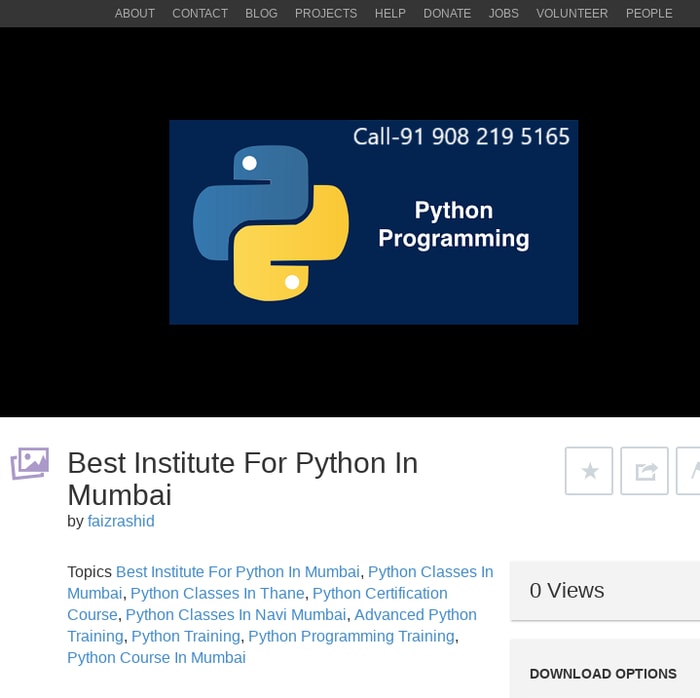Viewport: 700px width, 698px height.
Task: Select the Python Training topic link
Action: tap(186, 636)
